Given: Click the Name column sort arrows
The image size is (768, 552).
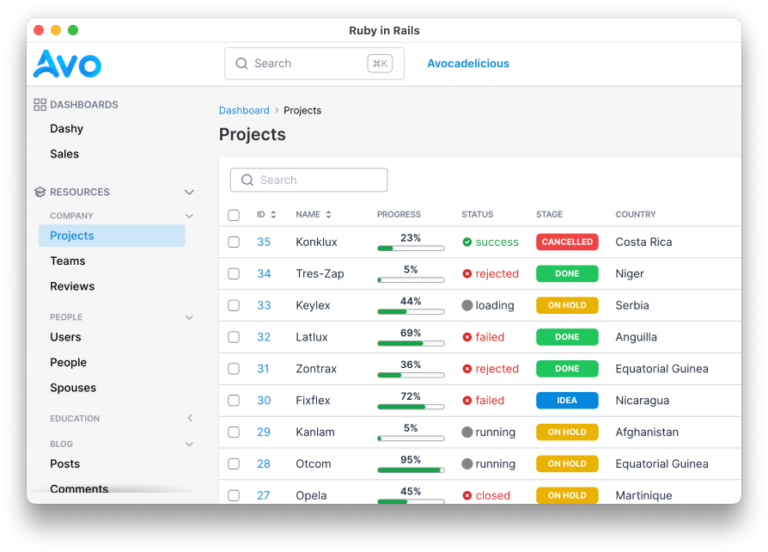Looking at the screenshot, I should [329, 215].
